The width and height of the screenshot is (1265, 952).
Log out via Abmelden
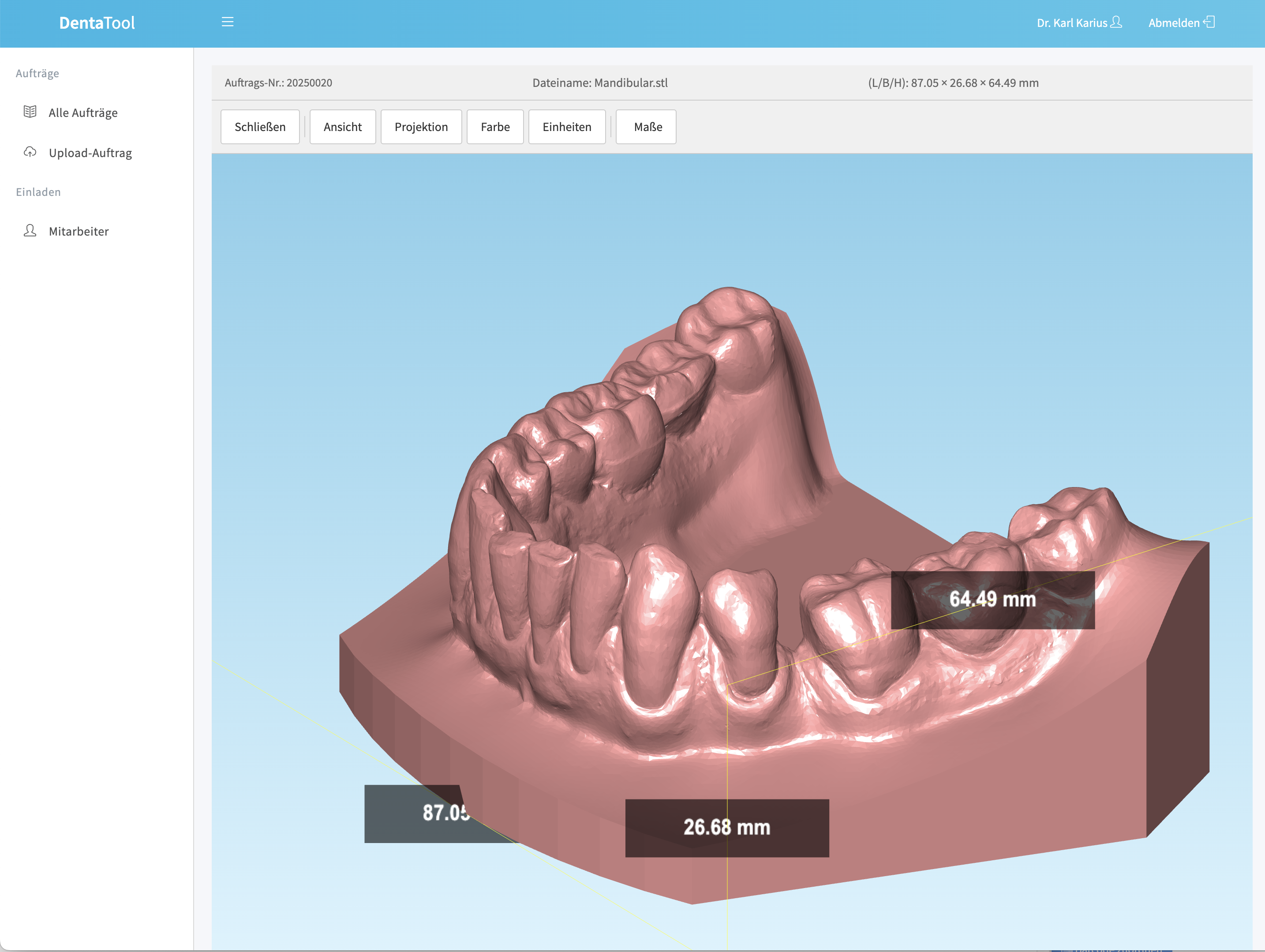(1175, 22)
